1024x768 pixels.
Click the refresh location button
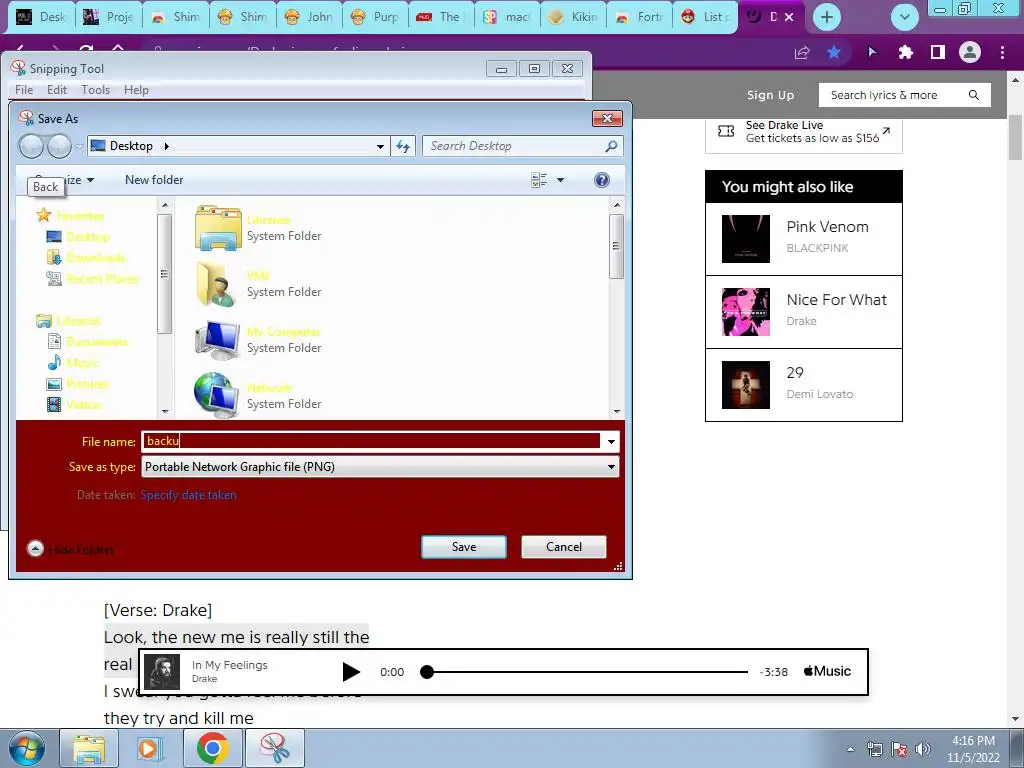coord(403,146)
